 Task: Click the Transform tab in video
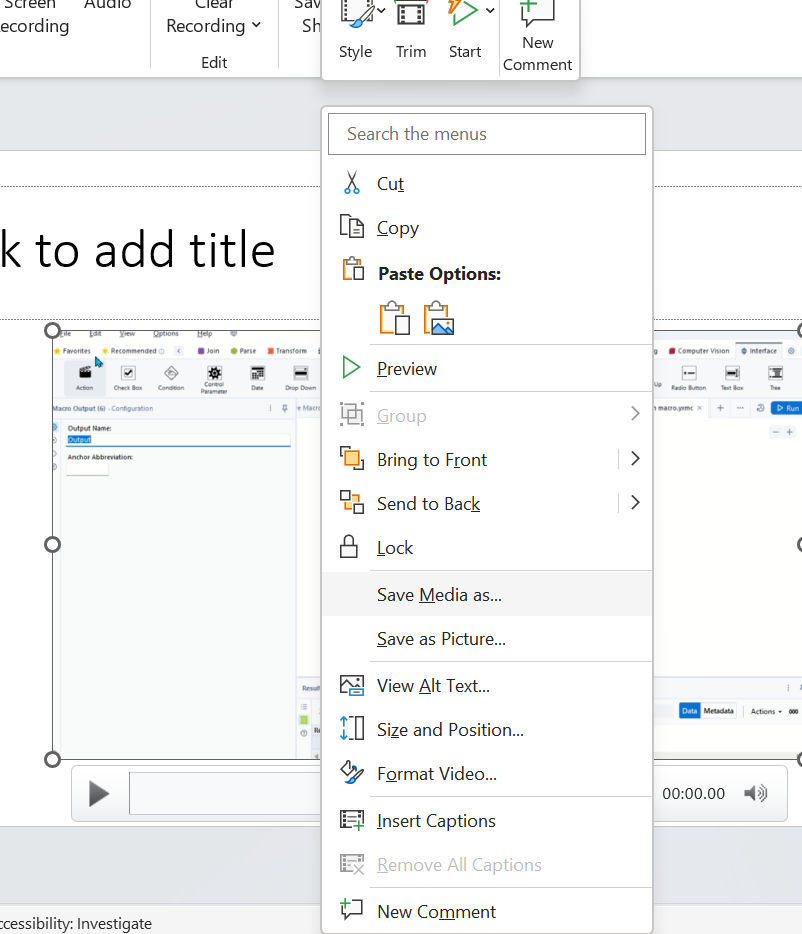click(x=287, y=351)
